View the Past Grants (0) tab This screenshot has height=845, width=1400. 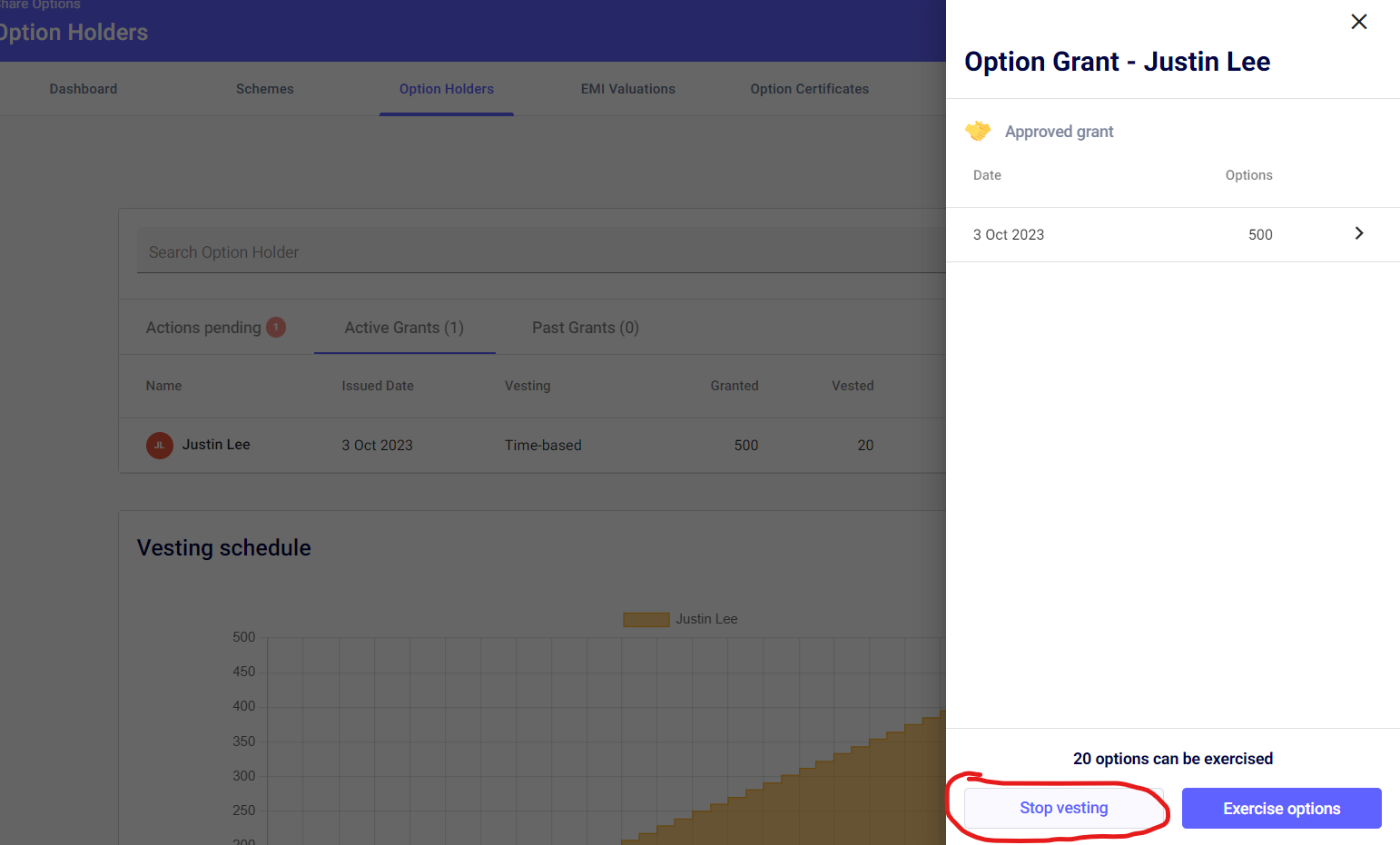coord(585,328)
